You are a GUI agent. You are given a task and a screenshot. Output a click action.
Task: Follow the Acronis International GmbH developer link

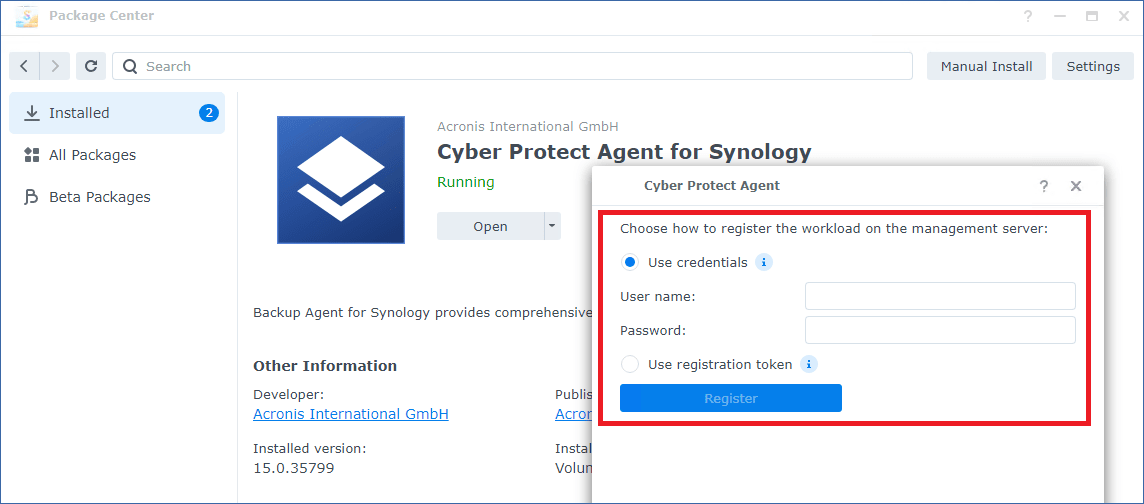pos(350,414)
